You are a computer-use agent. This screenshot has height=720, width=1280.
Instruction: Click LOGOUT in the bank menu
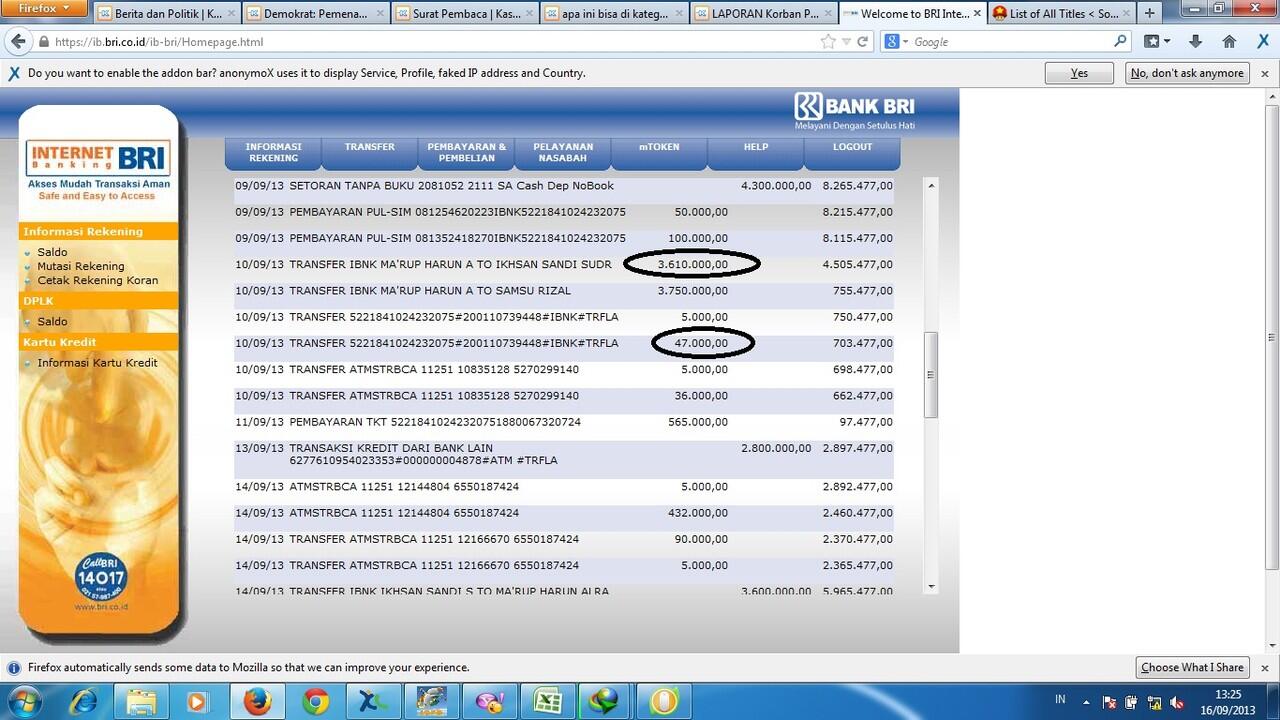pyautogui.click(x=852, y=152)
